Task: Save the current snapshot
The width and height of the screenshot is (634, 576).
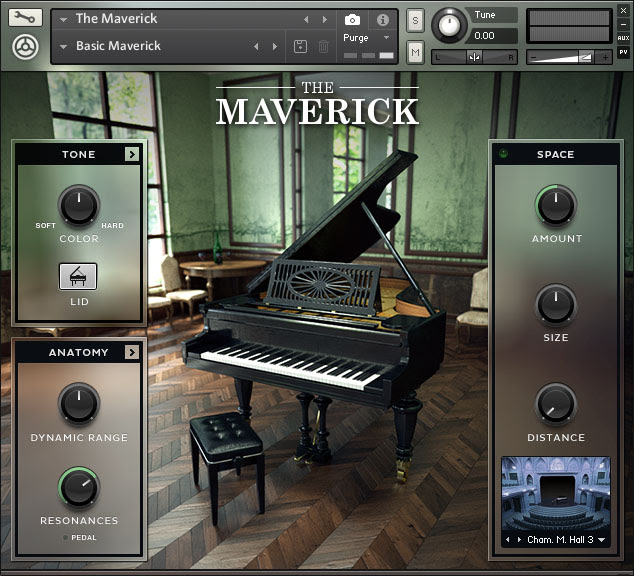Action: 300,46
